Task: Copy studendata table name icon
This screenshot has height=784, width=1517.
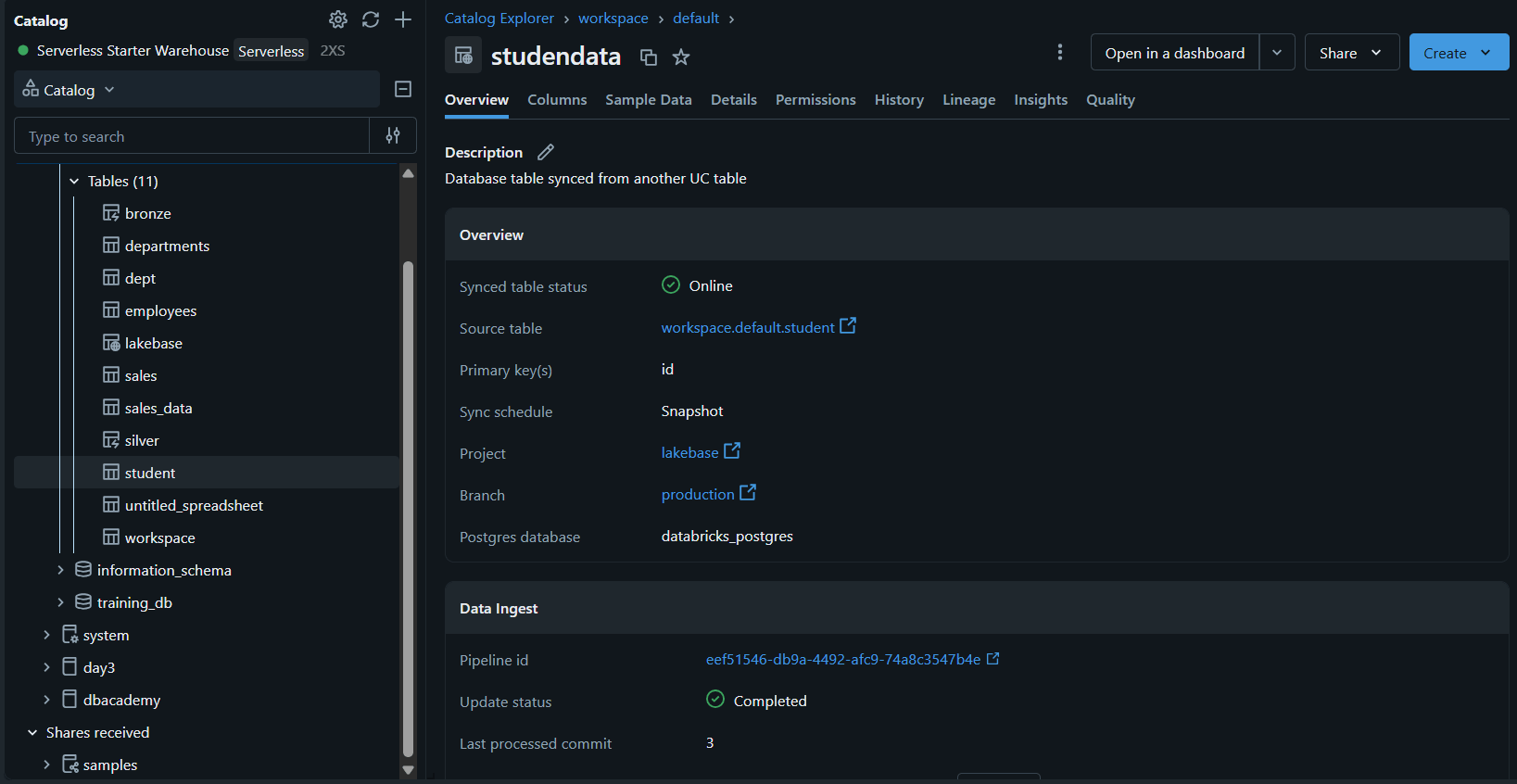Action: click(x=649, y=57)
